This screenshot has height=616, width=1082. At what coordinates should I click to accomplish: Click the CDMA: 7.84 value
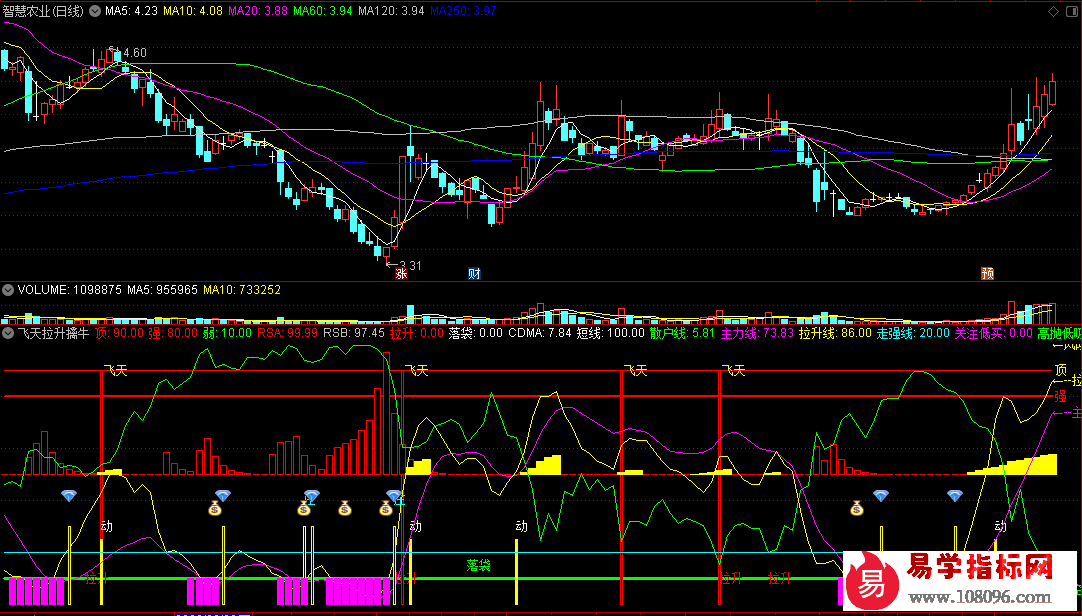tap(540, 334)
